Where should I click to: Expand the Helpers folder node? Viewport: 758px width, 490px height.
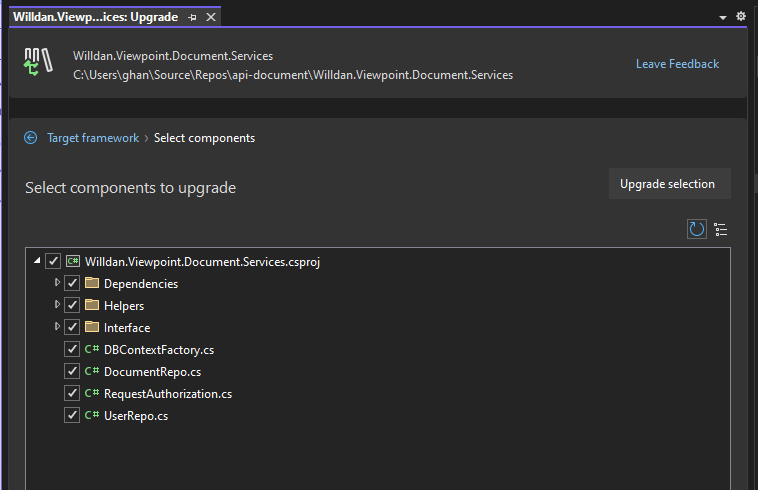click(57, 305)
